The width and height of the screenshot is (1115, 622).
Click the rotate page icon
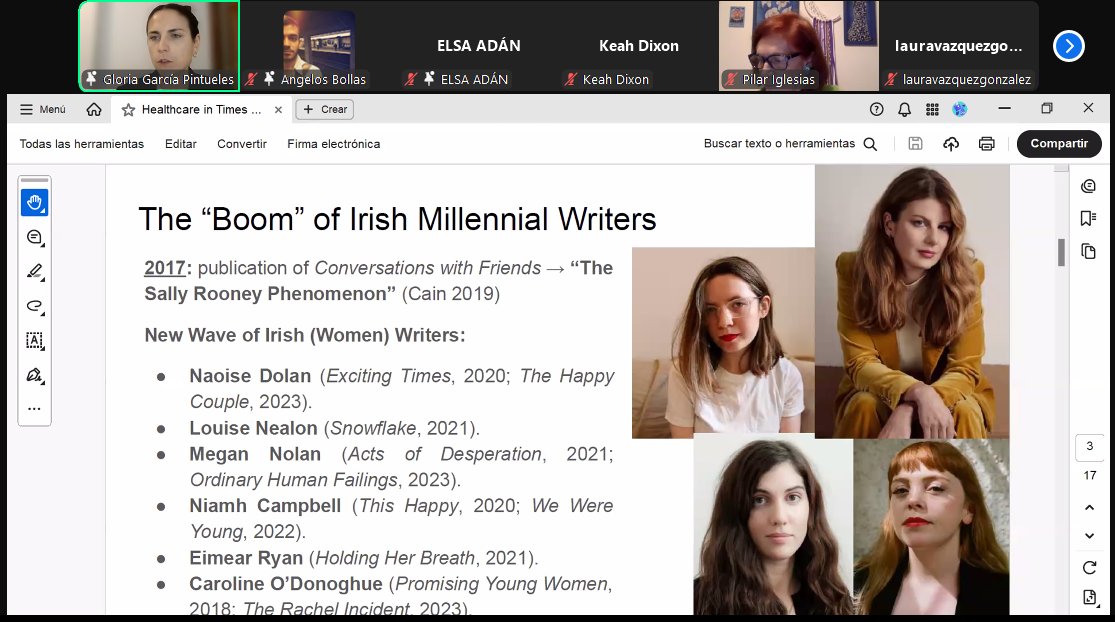1089,567
